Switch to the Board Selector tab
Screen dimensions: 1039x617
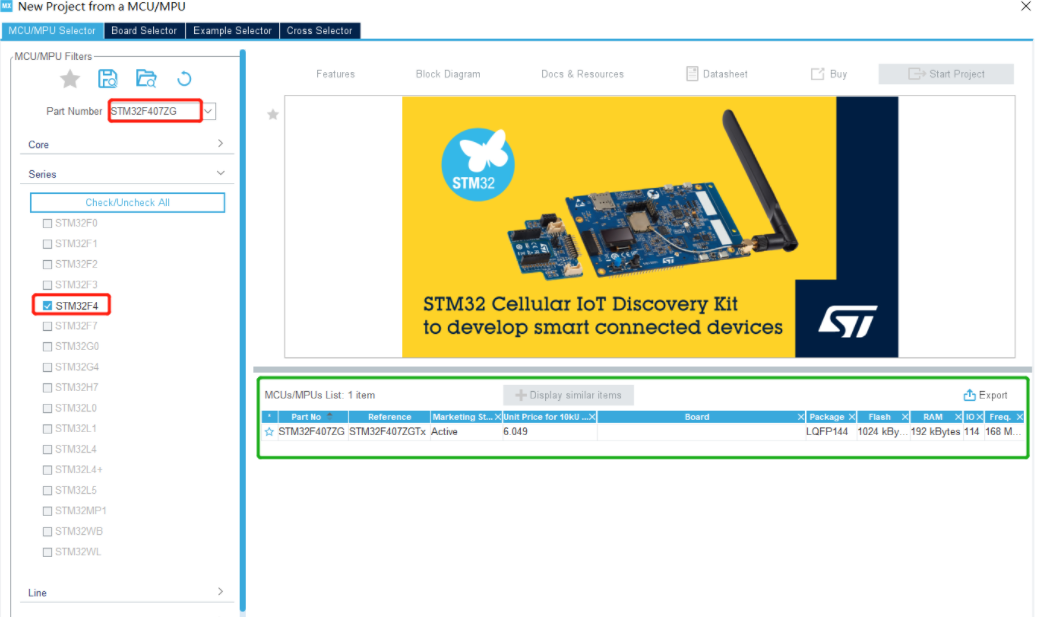[144, 30]
